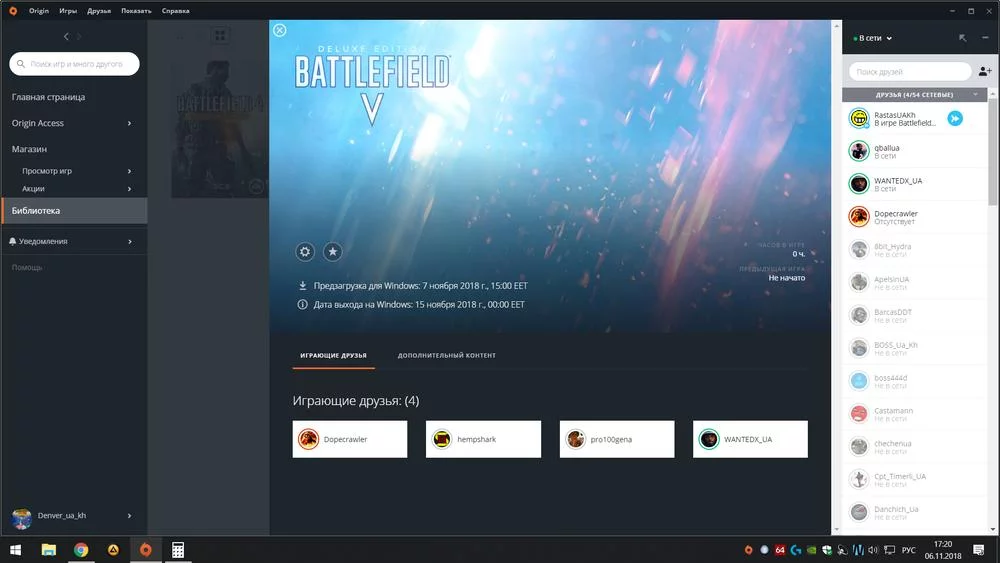The width and height of the screenshot is (1000, 563).
Task: Go back with the navigation arrow
Action: (66, 36)
